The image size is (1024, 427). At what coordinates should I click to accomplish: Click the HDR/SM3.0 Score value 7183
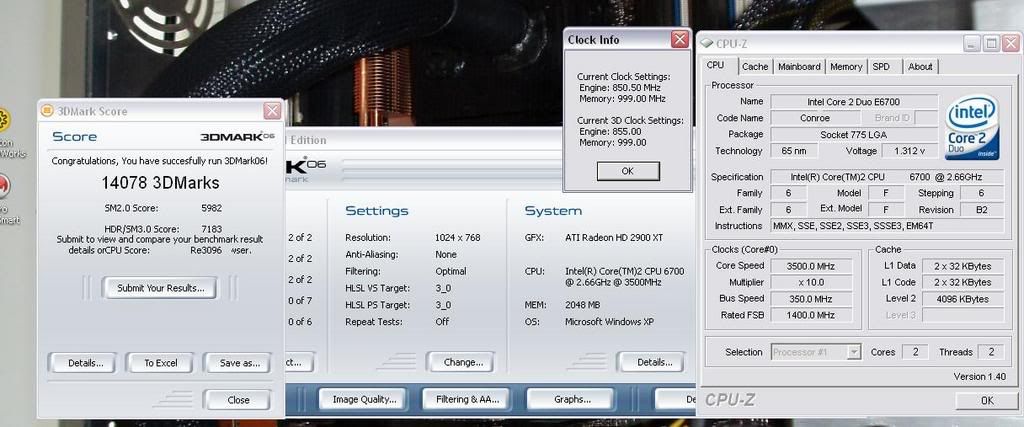(x=213, y=229)
